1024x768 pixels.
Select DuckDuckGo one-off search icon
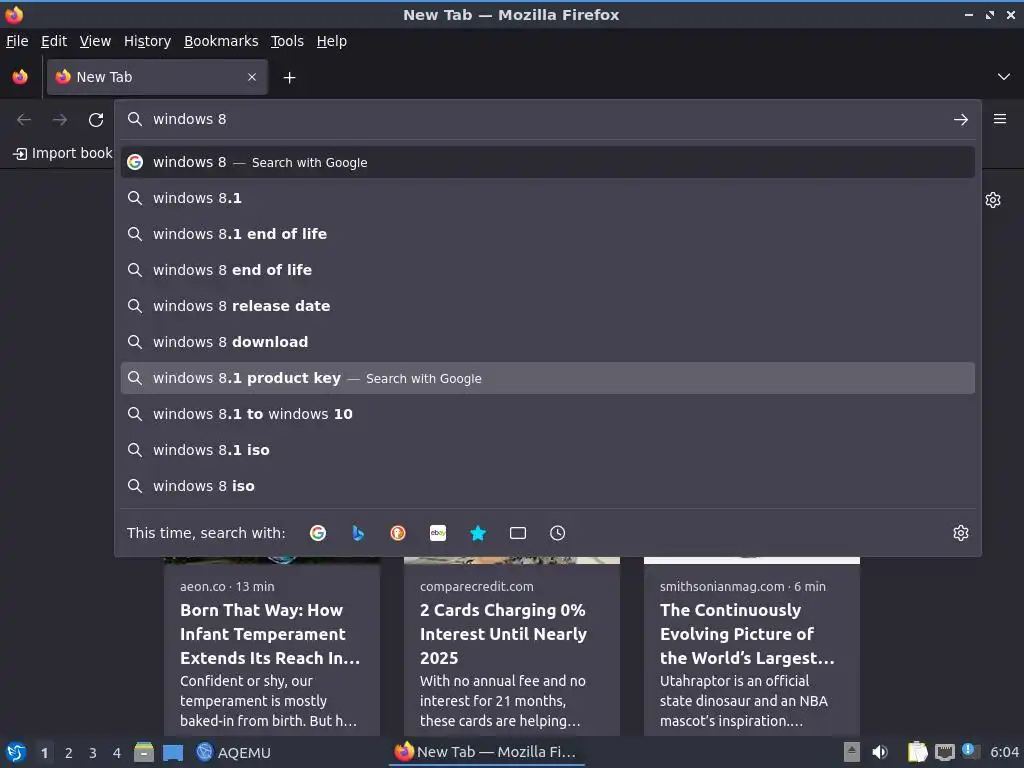[x=398, y=533]
